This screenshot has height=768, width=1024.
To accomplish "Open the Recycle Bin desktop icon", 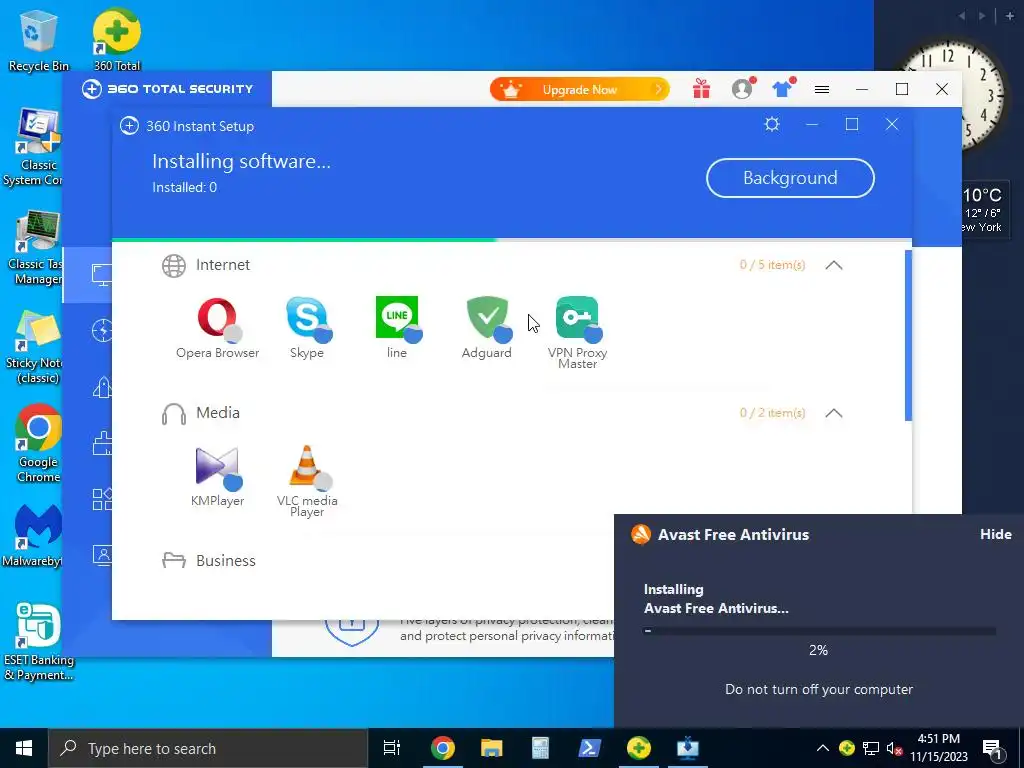I will tap(37, 40).
